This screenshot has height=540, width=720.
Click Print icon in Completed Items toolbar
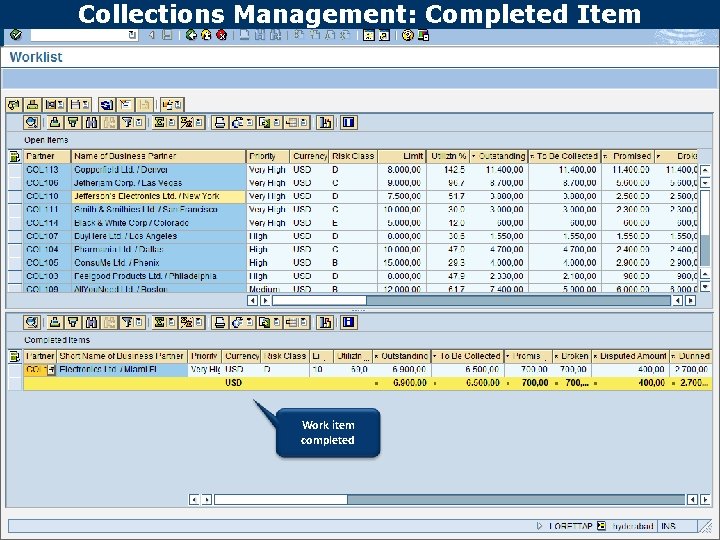[x=220, y=322]
